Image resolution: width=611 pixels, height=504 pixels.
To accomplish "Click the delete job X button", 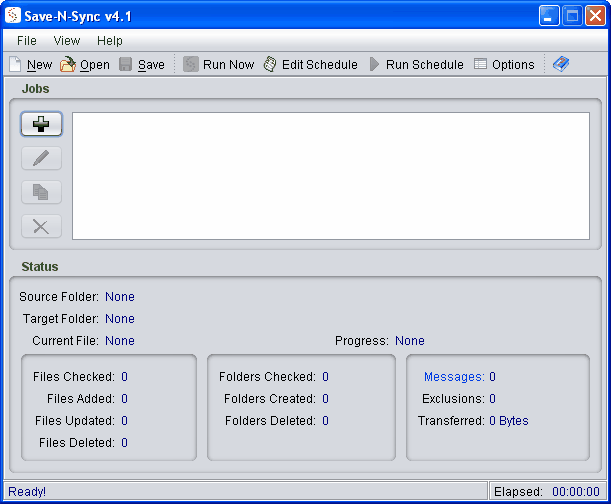I will tap(41, 226).
